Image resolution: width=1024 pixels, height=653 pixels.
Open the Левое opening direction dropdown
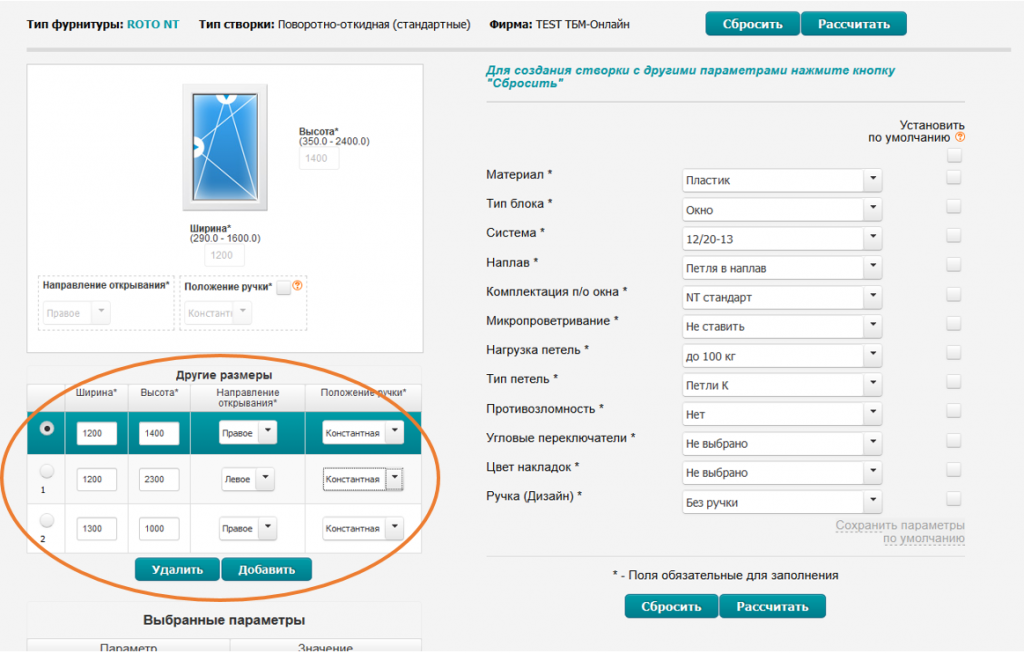click(x=248, y=479)
